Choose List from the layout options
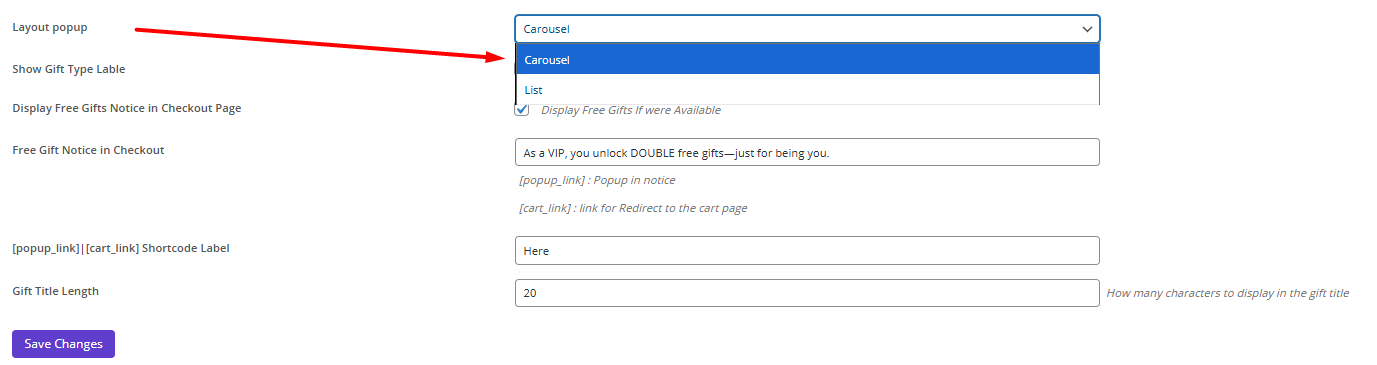 point(807,90)
